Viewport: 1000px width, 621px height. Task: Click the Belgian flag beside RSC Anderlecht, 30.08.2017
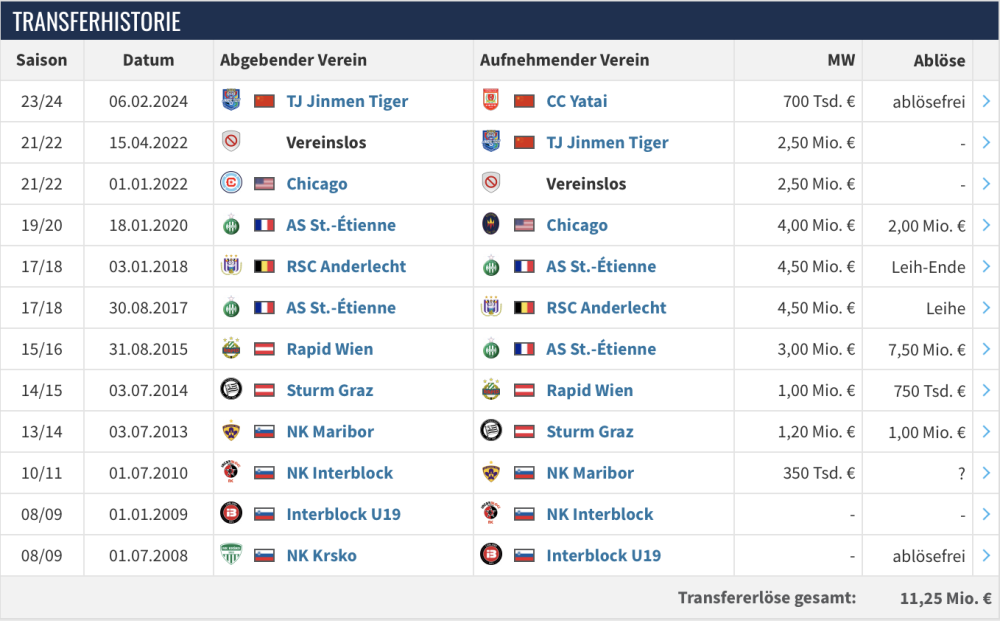pyautogui.click(x=524, y=308)
